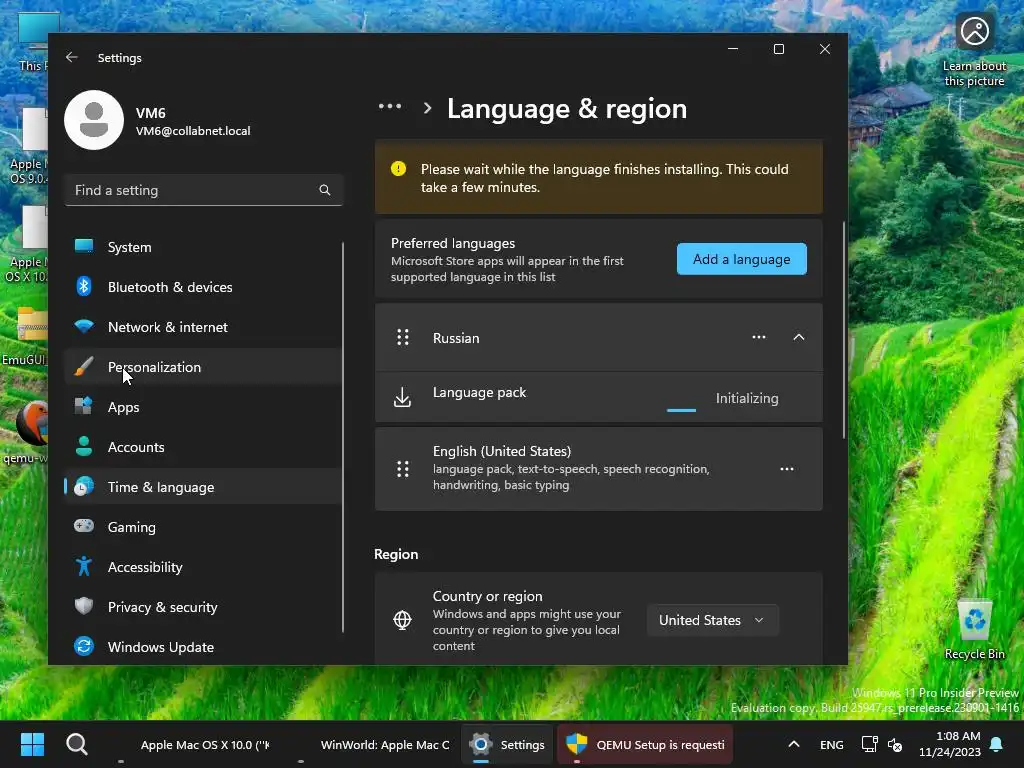Click the English (United States) language row
The width and height of the screenshot is (1024, 768).
(599, 469)
